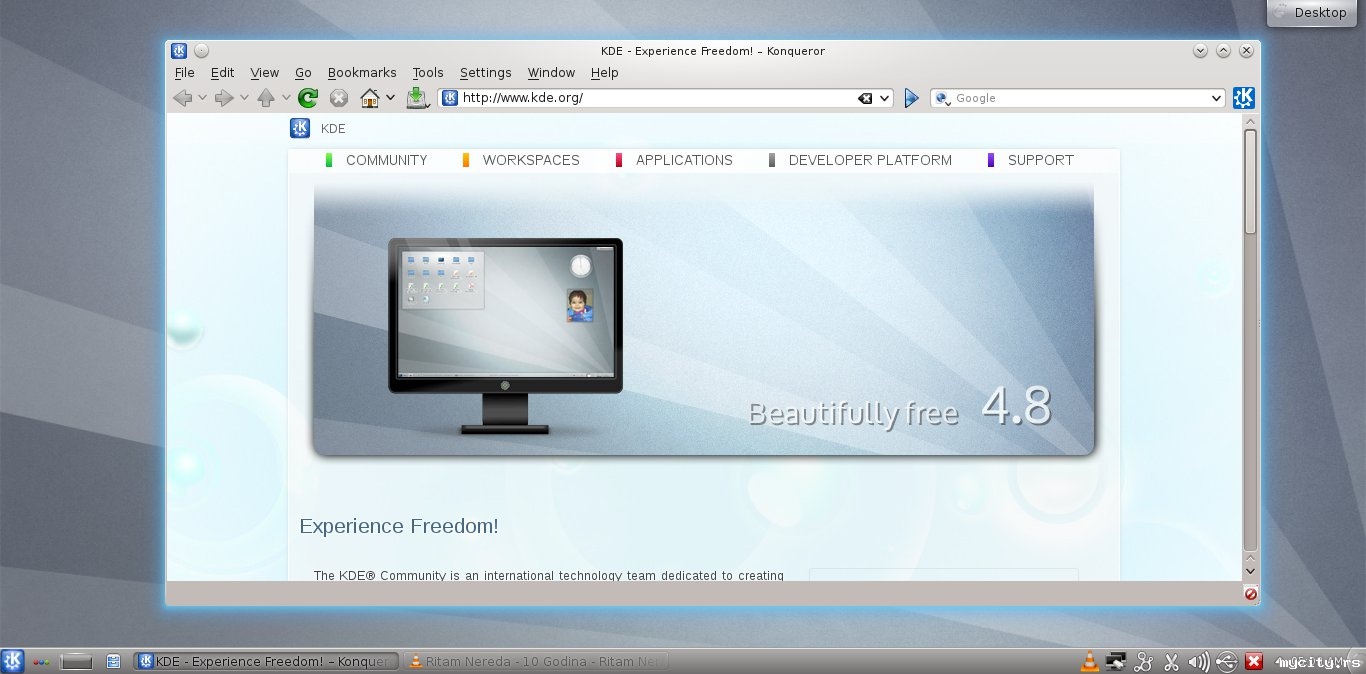Open the WORKSPACES link on kde.org
Image resolution: width=1366 pixels, height=674 pixels.
pos(531,160)
